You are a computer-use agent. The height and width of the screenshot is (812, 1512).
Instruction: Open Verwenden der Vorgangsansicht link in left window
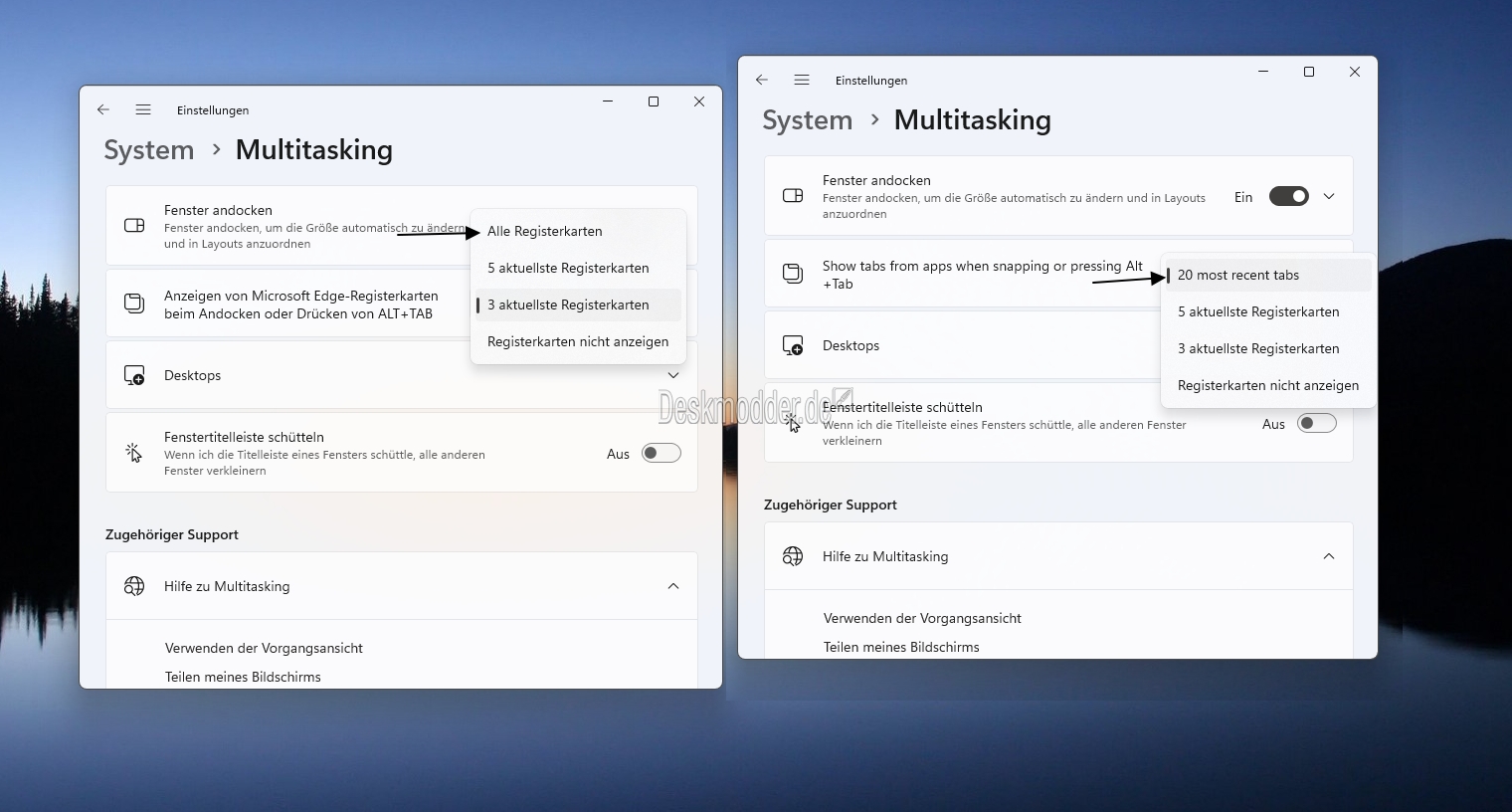click(264, 648)
